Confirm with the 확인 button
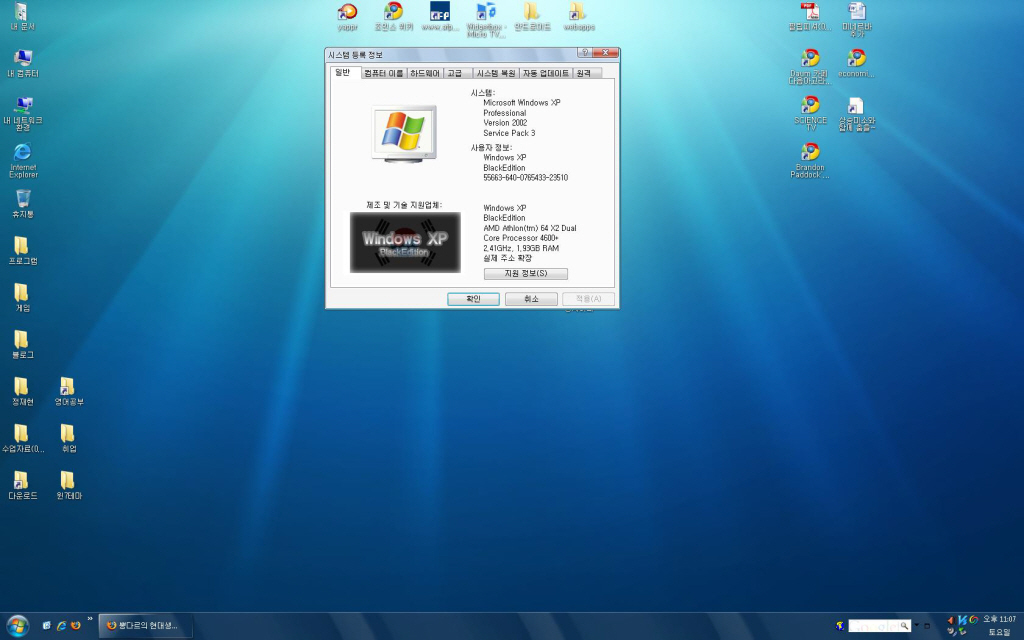Image resolution: width=1024 pixels, height=640 pixels. 473,299
